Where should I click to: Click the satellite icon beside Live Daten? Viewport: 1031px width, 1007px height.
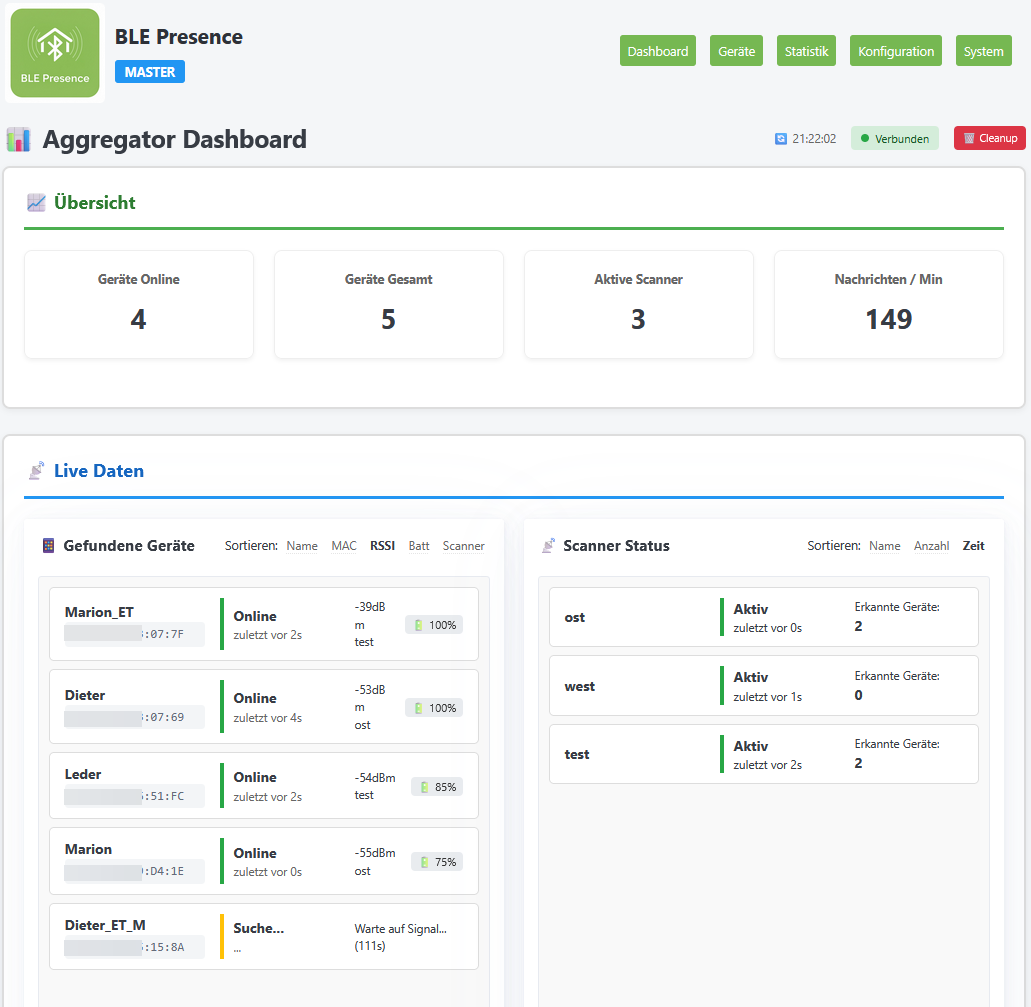[36, 470]
